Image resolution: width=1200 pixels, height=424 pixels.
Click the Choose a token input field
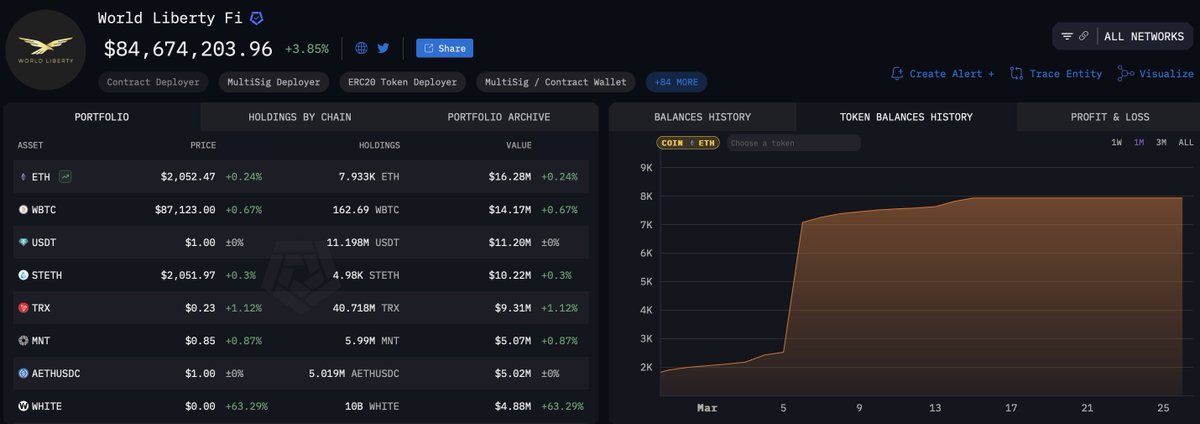(x=793, y=143)
